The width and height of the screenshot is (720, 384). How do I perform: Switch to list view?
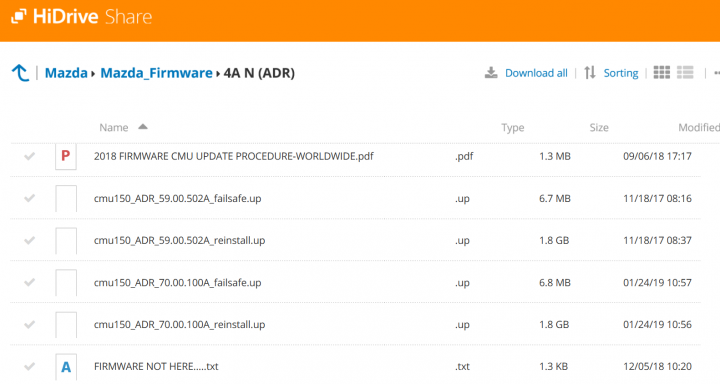(x=685, y=72)
